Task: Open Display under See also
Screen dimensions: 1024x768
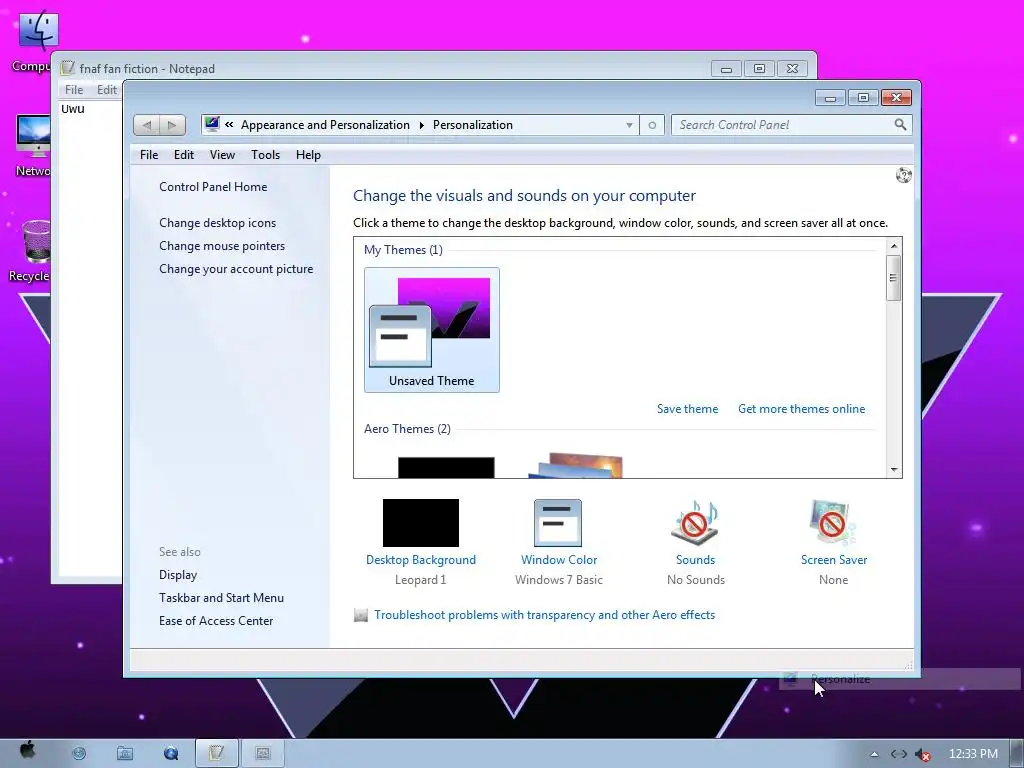Action: (178, 575)
